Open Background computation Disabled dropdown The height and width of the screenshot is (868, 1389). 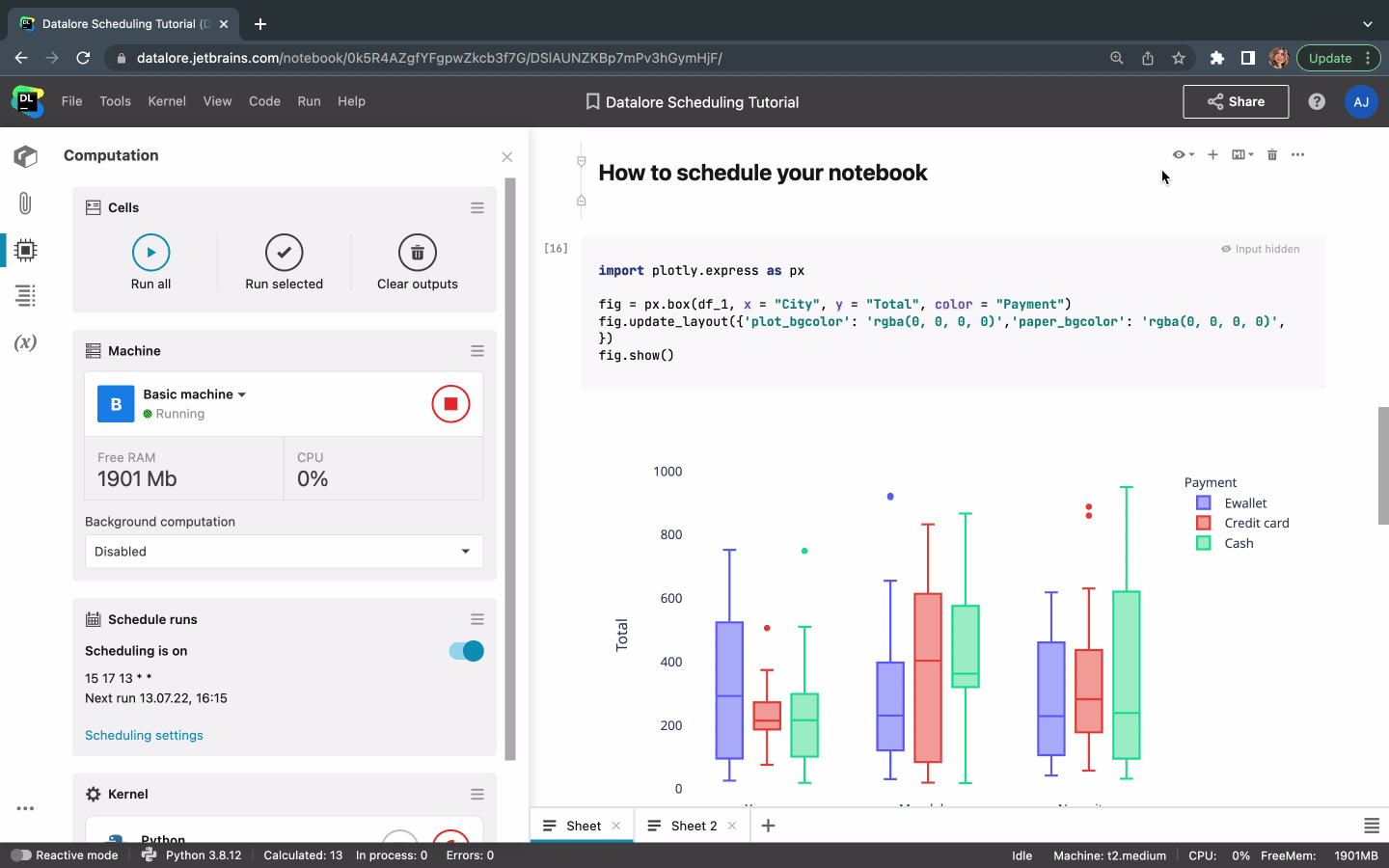point(284,552)
